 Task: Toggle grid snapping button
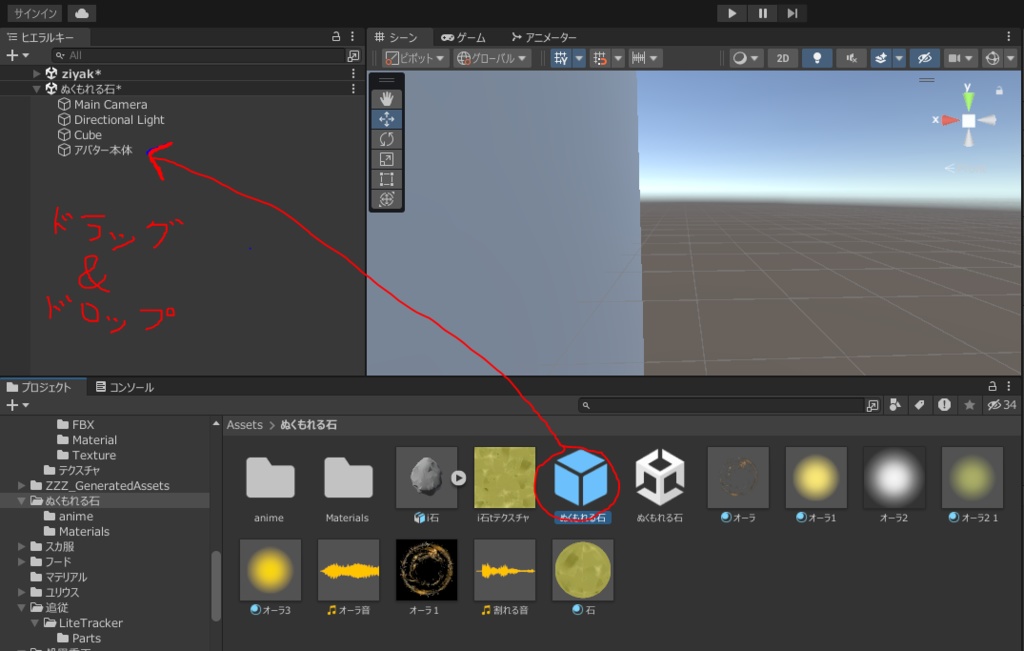[600, 58]
